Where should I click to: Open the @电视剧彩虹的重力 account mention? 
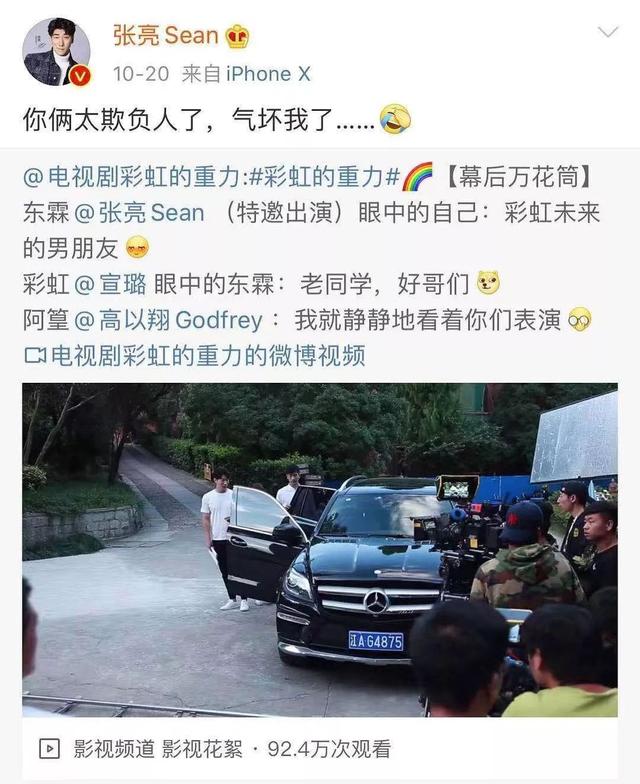pyautogui.click(x=132, y=177)
